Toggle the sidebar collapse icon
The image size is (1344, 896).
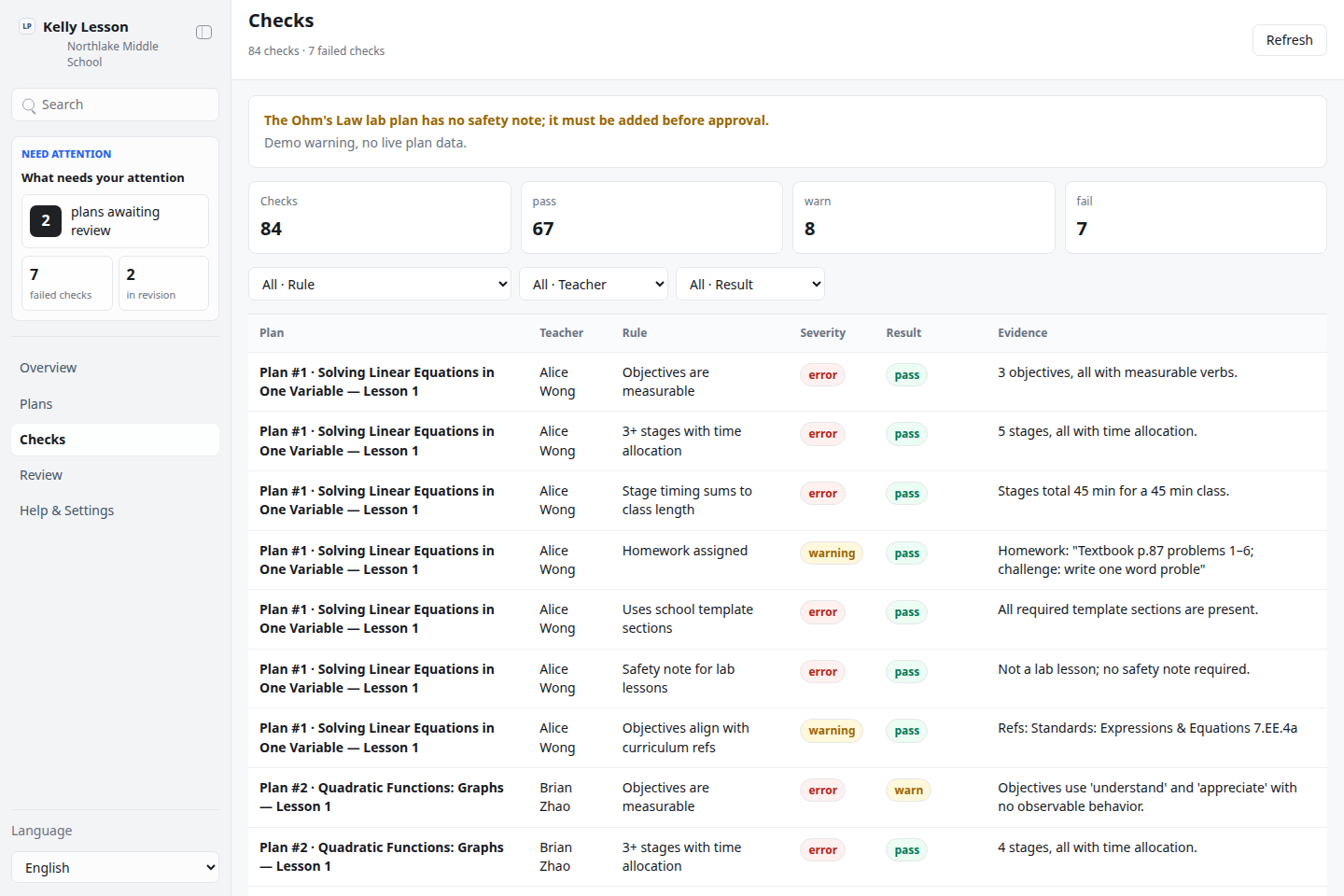coord(203,33)
